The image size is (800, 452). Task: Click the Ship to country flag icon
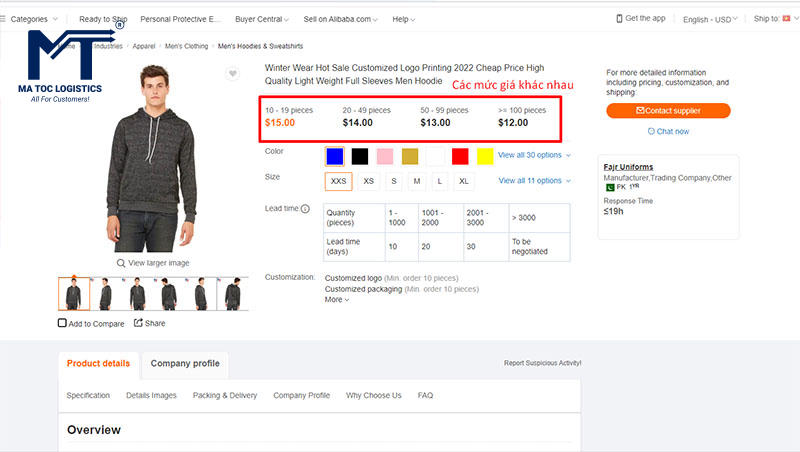[x=786, y=18]
